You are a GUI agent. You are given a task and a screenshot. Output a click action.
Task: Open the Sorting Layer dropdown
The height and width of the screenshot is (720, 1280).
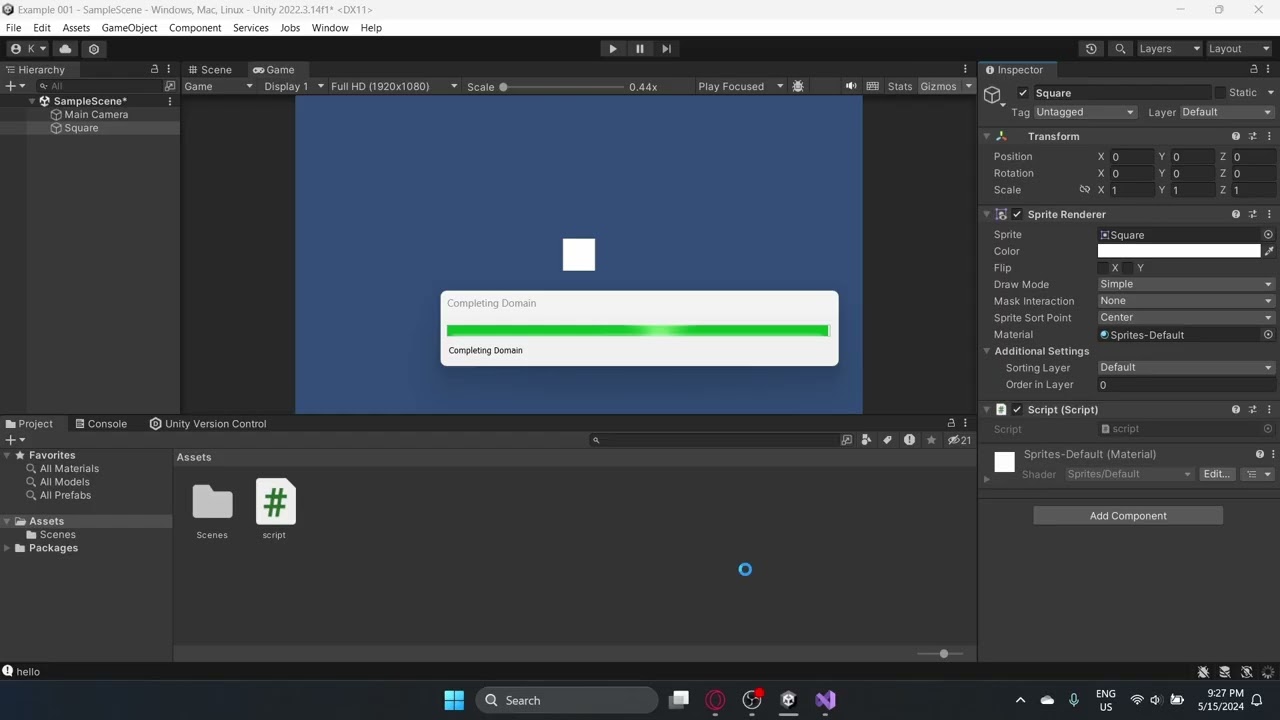(1186, 367)
